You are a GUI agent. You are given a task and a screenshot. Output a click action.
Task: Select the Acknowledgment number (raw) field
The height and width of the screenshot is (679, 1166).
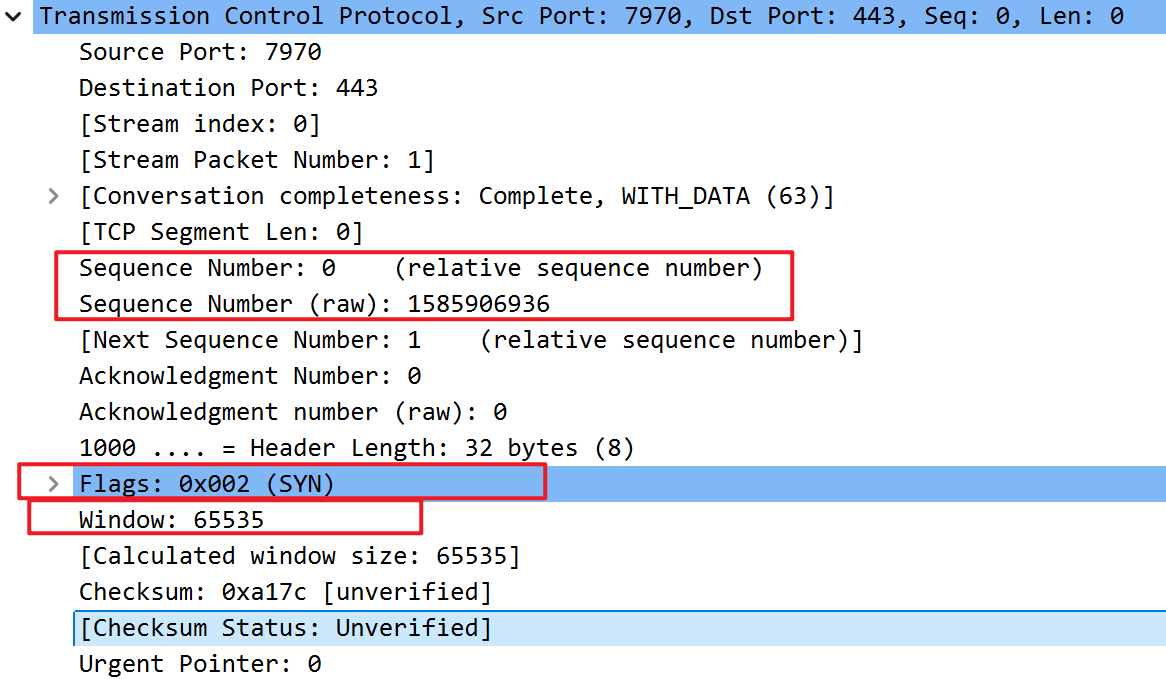293,412
